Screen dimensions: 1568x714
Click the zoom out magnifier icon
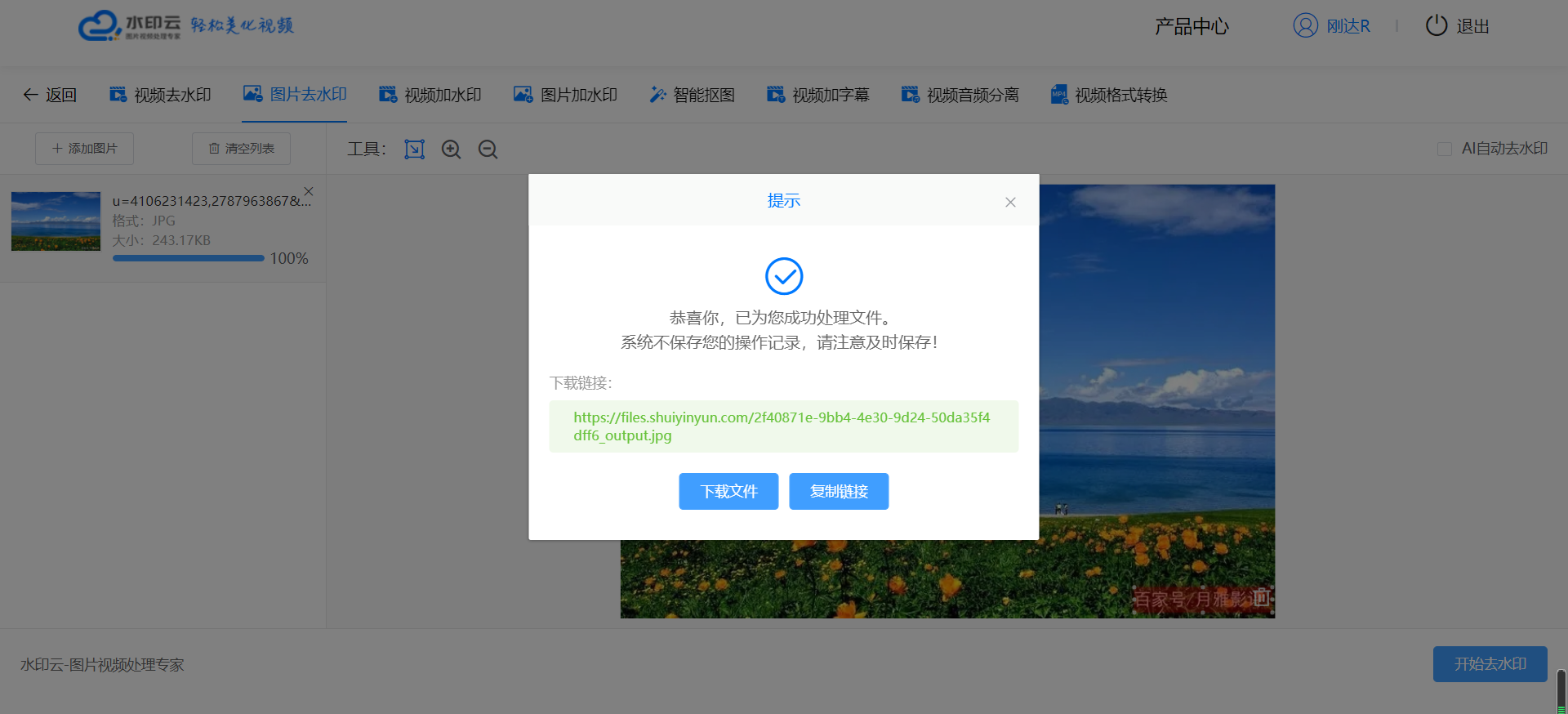[488, 149]
